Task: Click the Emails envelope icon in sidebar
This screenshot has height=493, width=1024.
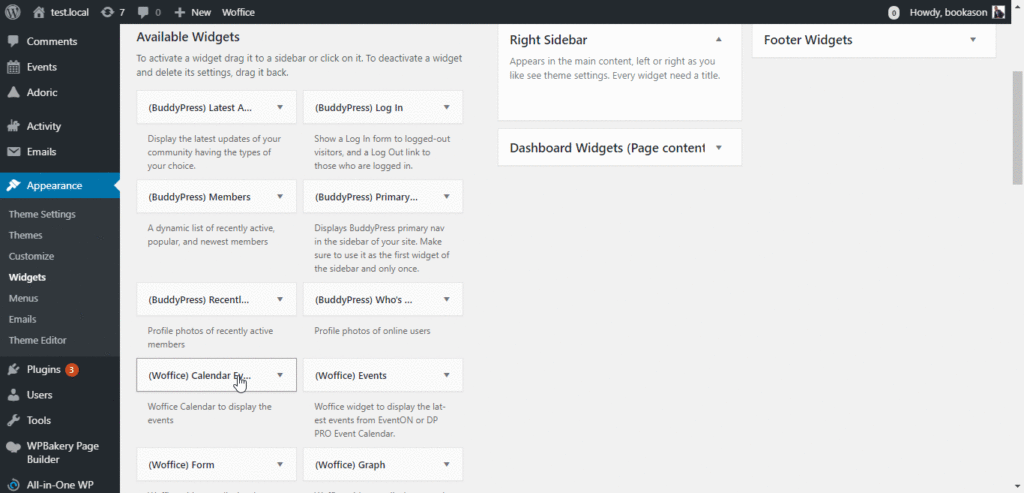Action: [13, 152]
